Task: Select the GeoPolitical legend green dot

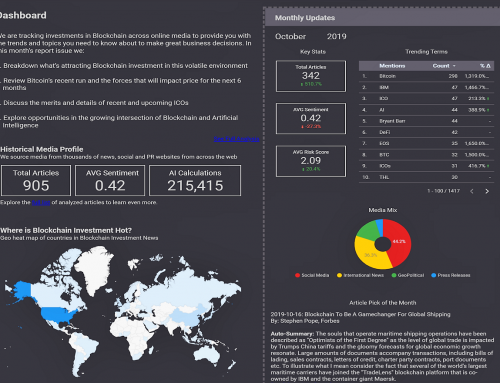Action: (394, 275)
